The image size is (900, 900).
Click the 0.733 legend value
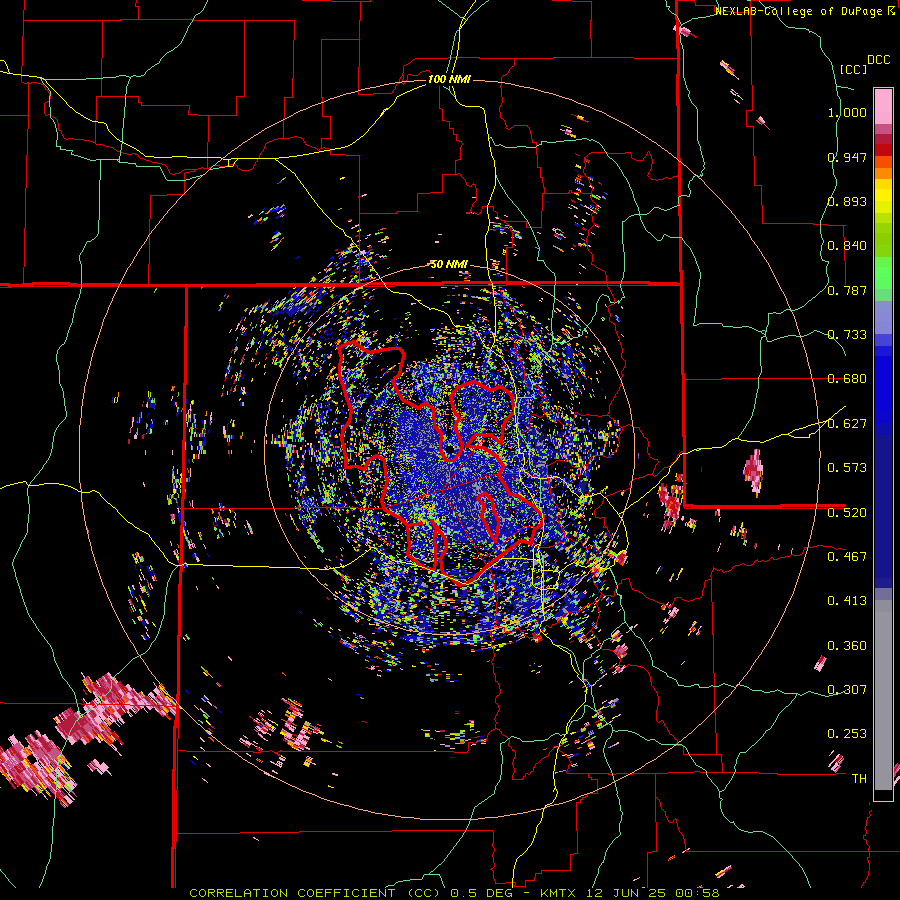(847, 335)
